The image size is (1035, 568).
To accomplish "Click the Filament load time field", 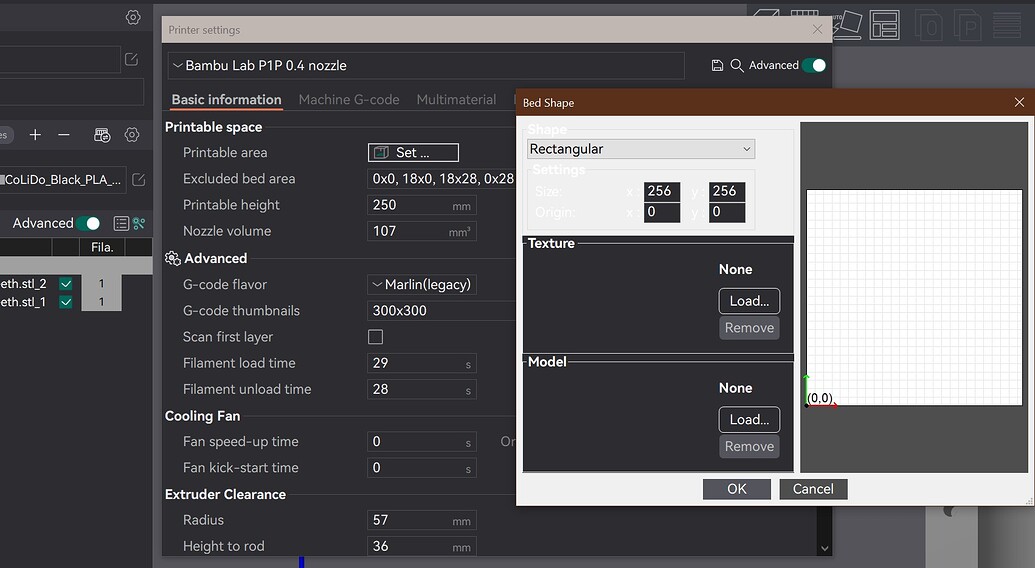I will tap(421, 363).
